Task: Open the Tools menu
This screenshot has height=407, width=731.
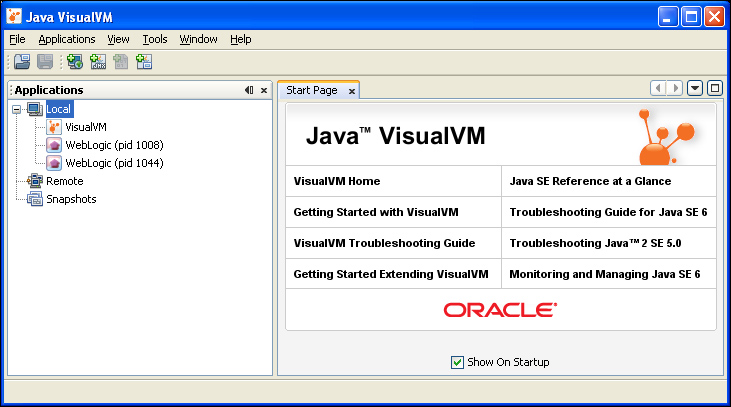Action: pos(155,39)
